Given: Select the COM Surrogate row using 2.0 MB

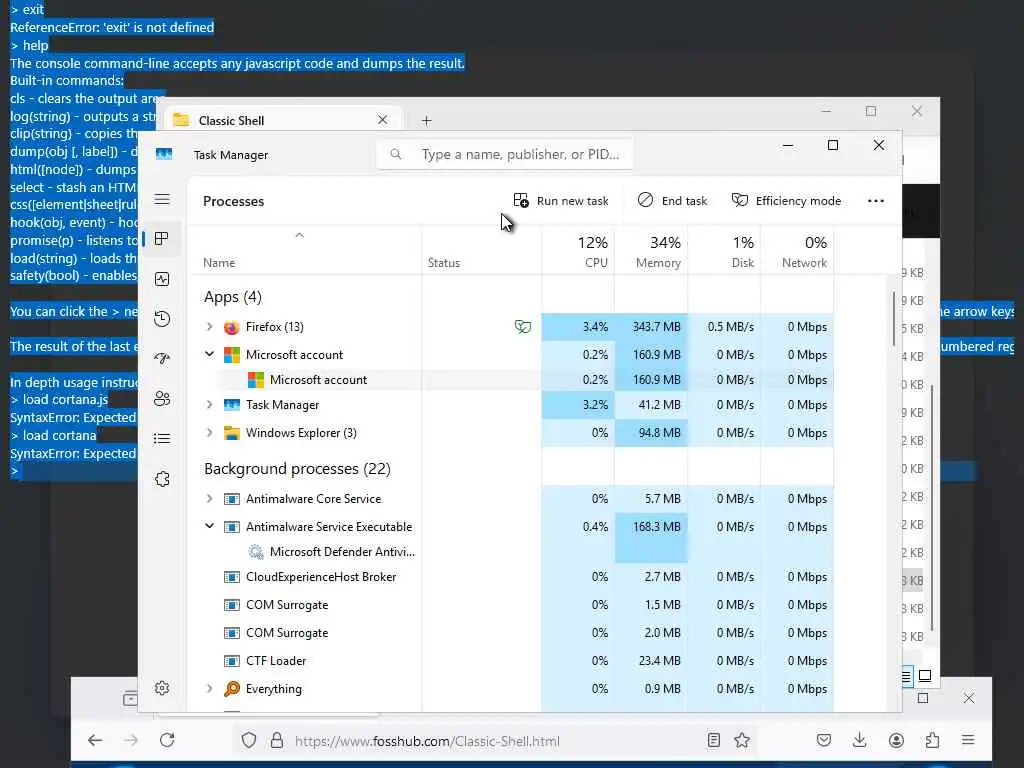Looking at the screenshot, I should [512, 633].
